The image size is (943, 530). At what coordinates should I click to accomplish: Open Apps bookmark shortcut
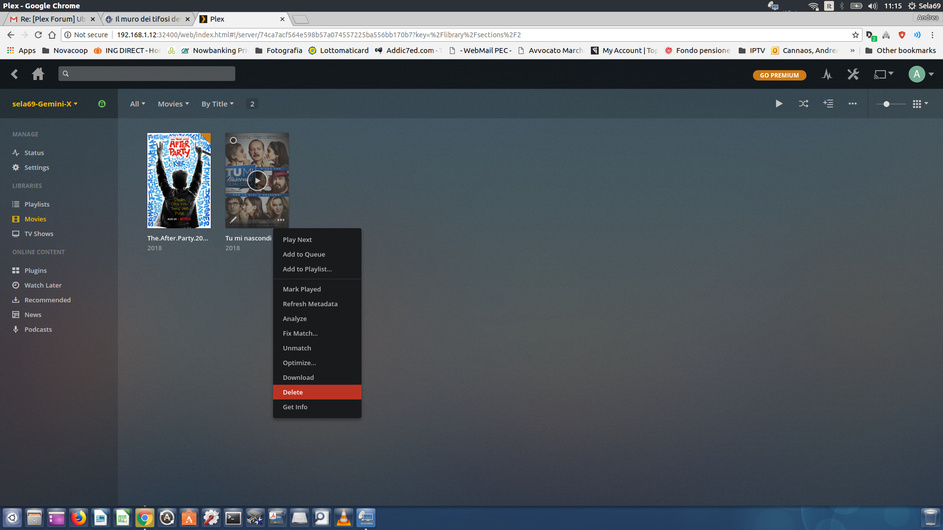pos(21,51)
